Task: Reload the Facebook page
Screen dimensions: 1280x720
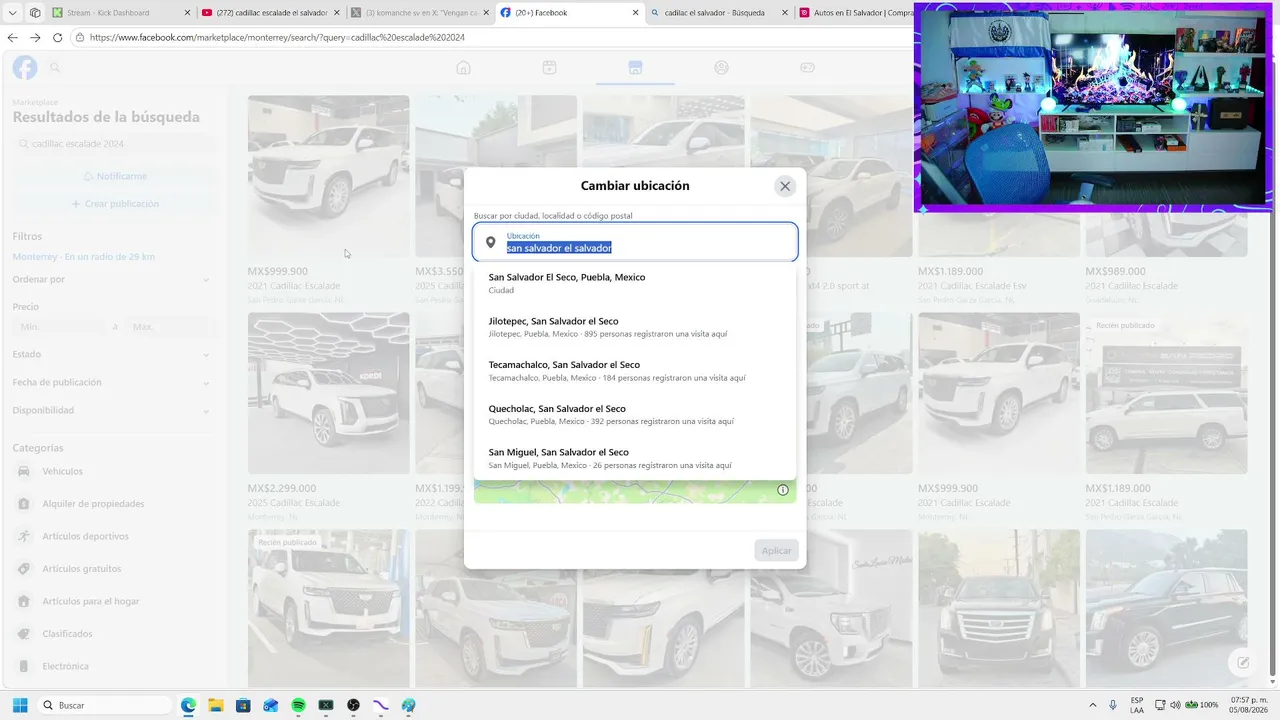Action: pyautogui.click(x=57, y=38)
